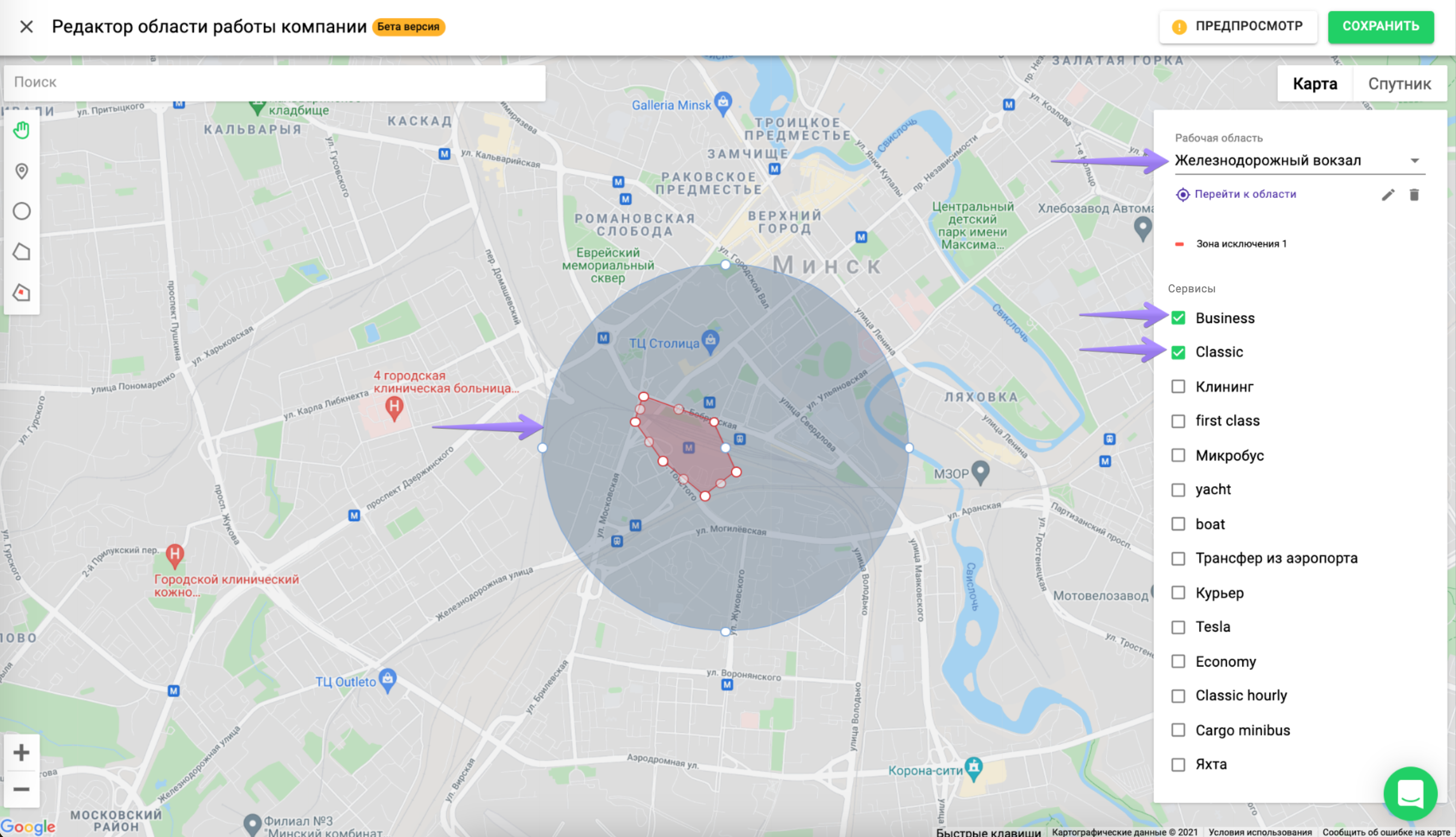Open the green chat support bubble
The width and height of the screenshot is (1456, 837).
click(1410, 794)
